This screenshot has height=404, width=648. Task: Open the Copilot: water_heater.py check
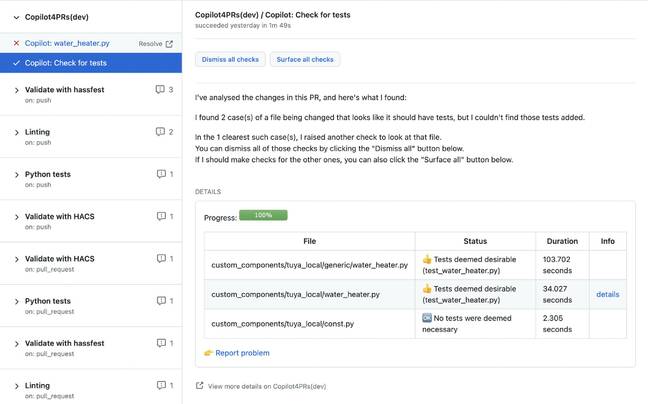(67, 43)
